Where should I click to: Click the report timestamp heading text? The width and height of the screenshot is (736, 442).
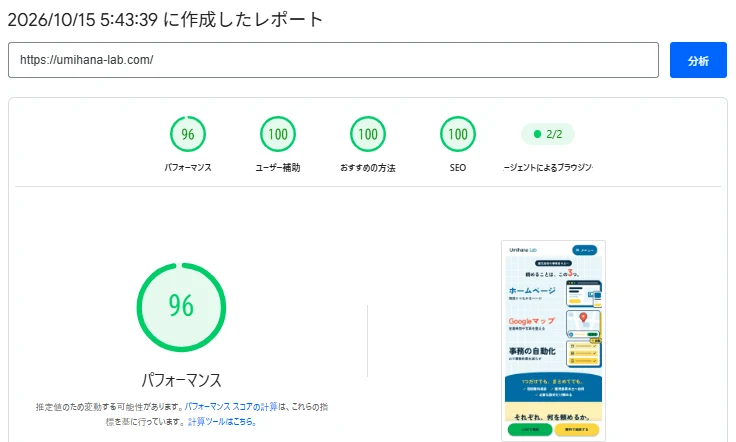point(165,20)
